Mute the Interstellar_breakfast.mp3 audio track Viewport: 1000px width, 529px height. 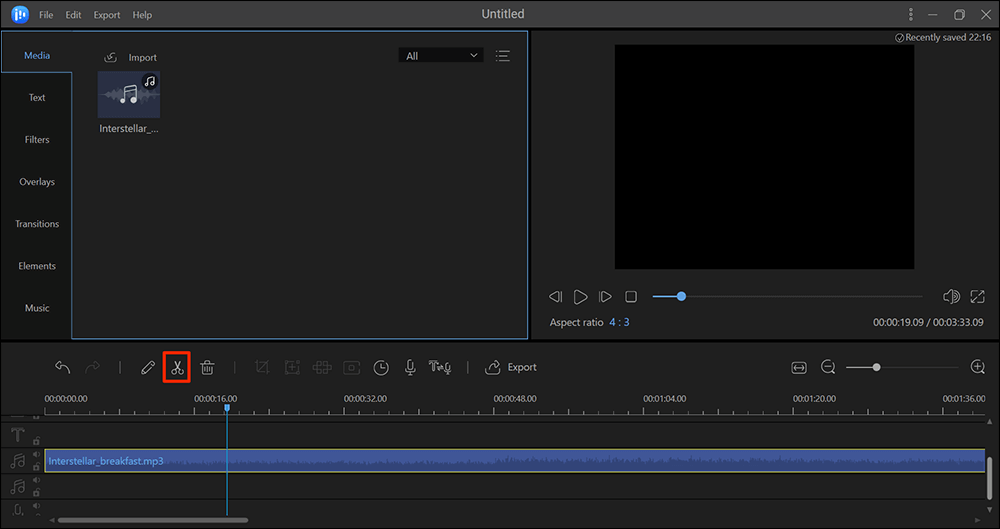point(37,455)
